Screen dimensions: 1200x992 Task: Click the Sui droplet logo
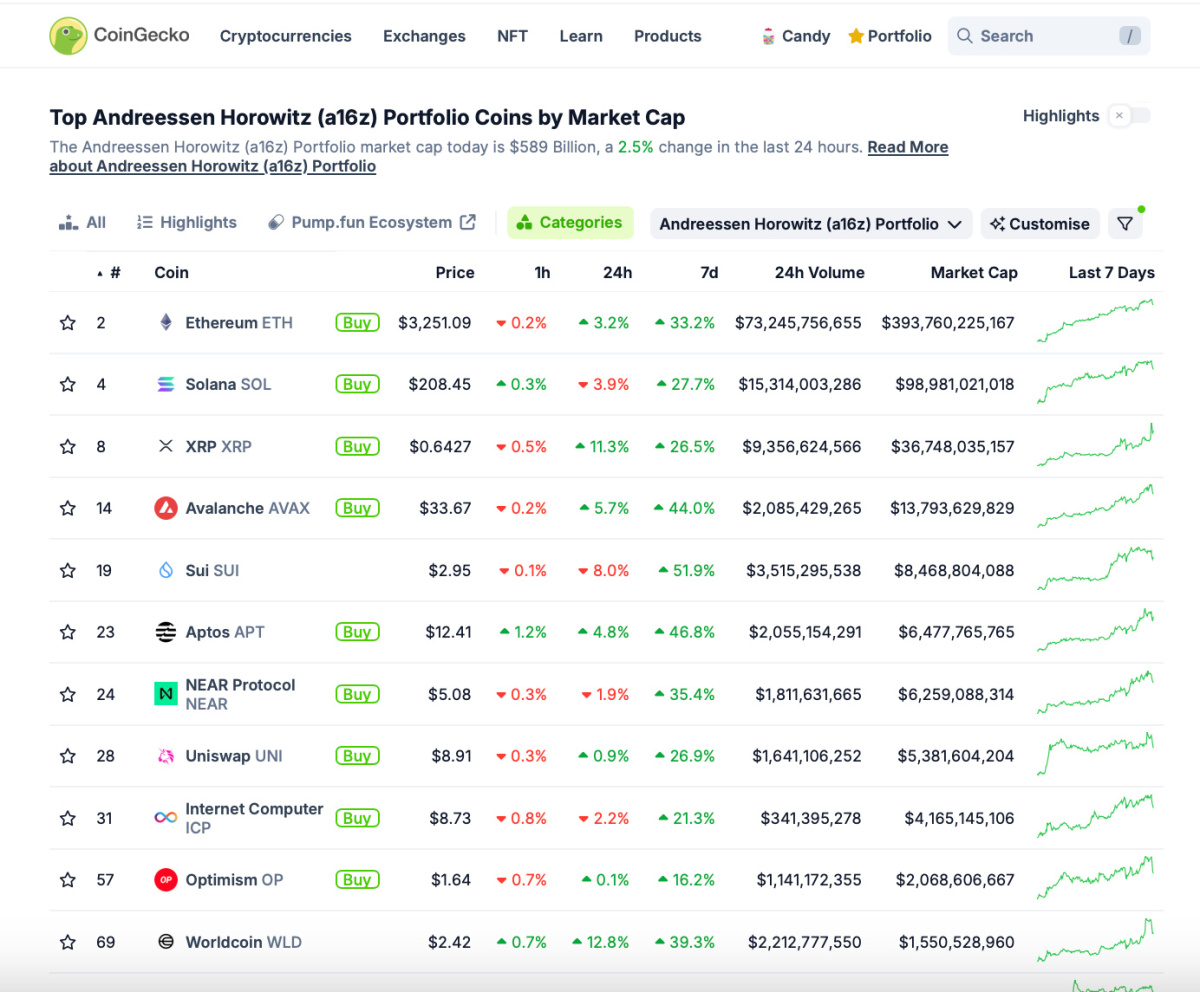(x=166, y=570)
